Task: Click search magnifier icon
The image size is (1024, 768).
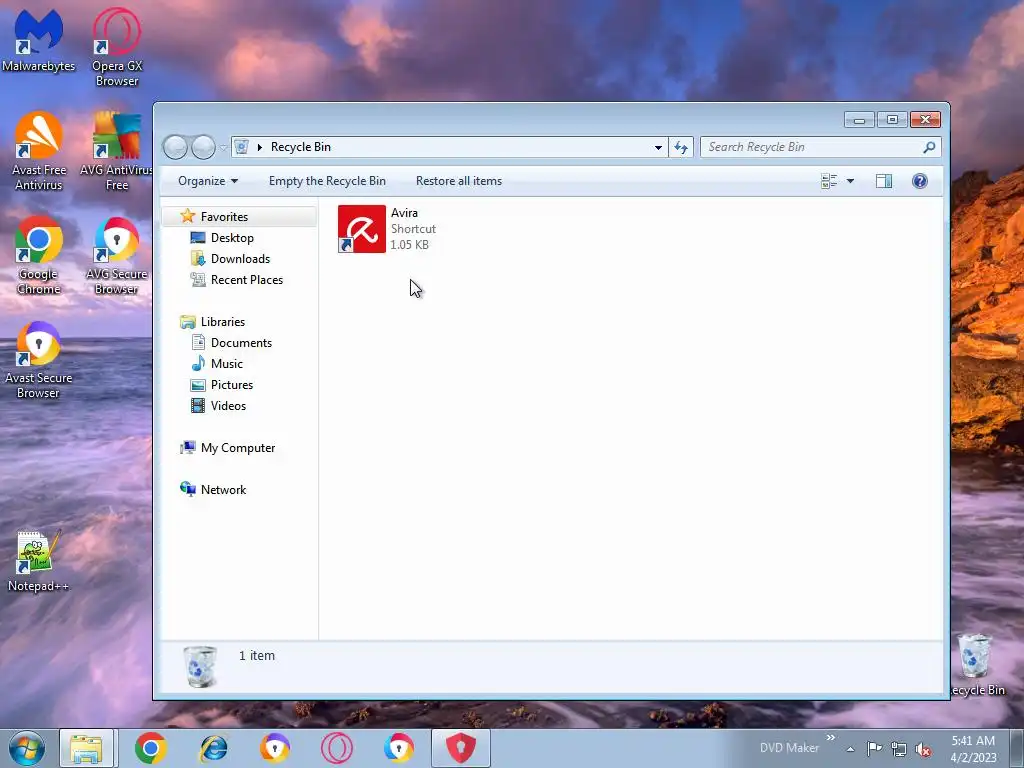Action: click(x=929, y=147)
